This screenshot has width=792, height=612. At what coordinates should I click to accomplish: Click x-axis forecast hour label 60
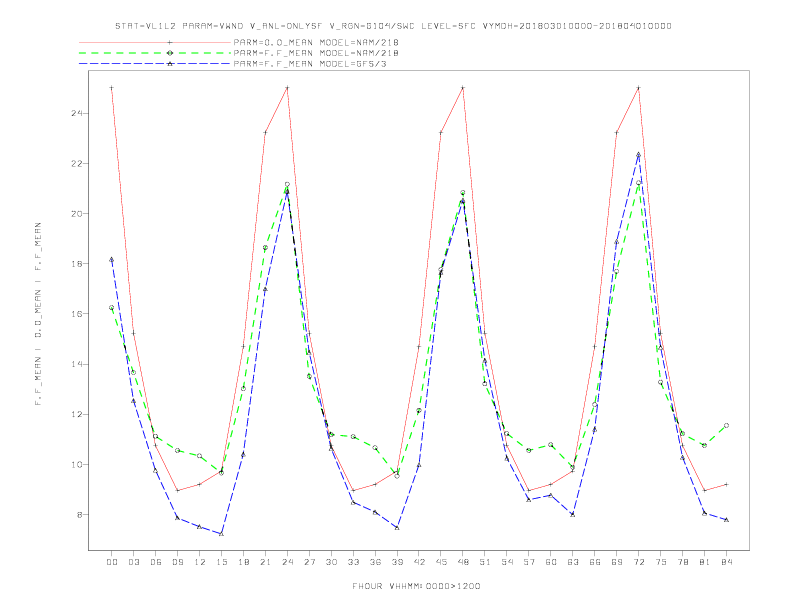coord(551,562)
